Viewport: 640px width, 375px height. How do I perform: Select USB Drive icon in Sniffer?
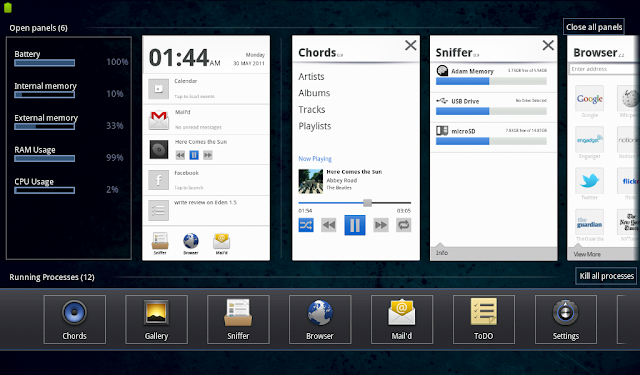[442, 100]
